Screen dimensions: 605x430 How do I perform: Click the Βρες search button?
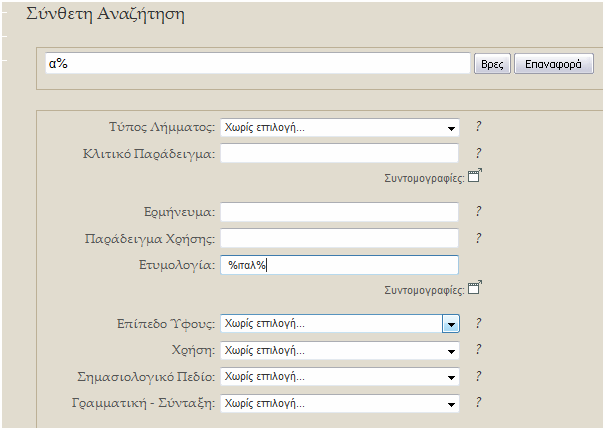[492, 64]
